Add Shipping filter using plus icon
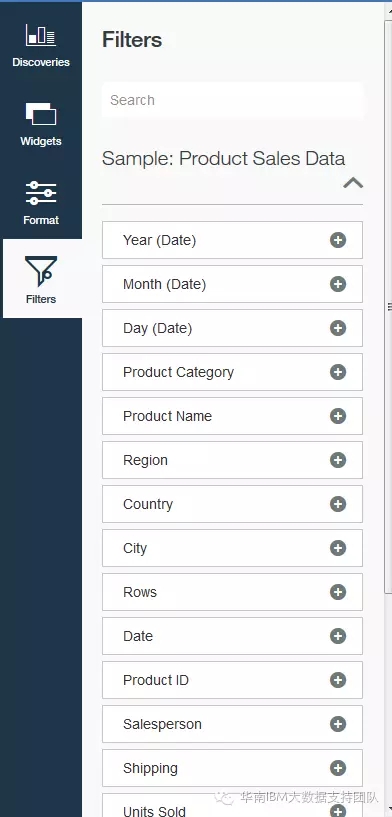392x817 pixels. [x=338, y=768]
